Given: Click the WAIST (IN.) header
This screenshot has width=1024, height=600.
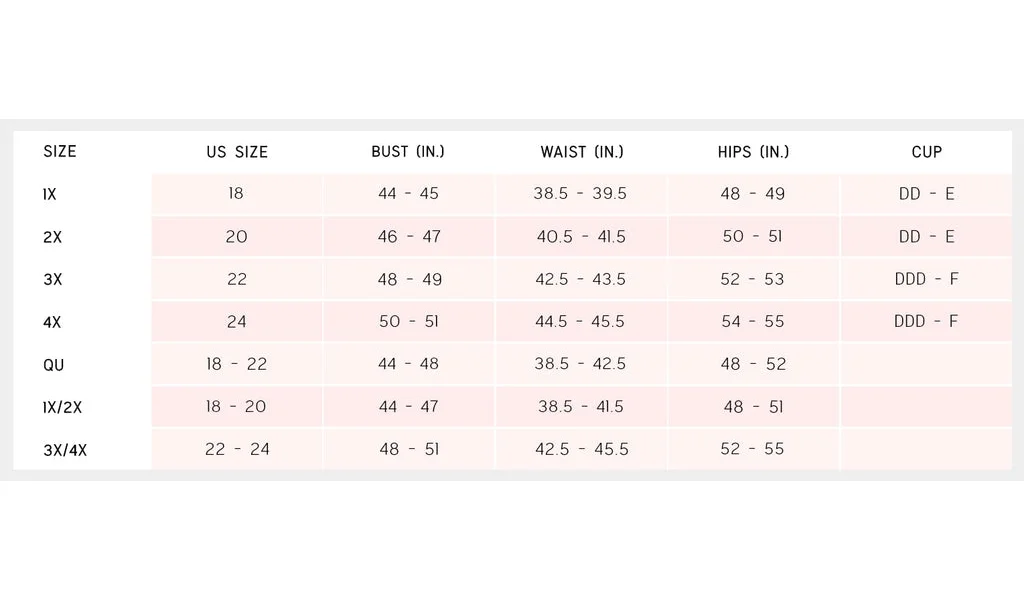Looking at the screenshot, I should [x=582, y=152].
